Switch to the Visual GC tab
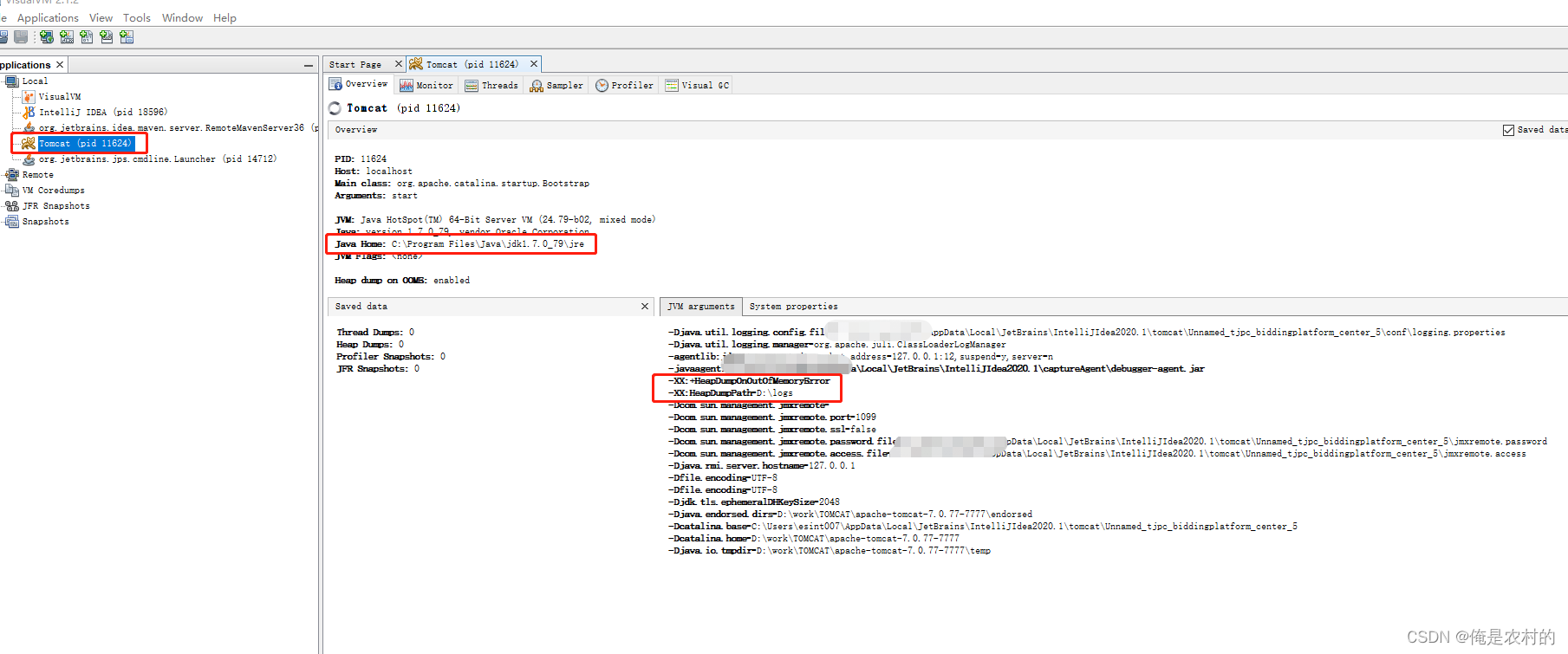 [697, 85]
